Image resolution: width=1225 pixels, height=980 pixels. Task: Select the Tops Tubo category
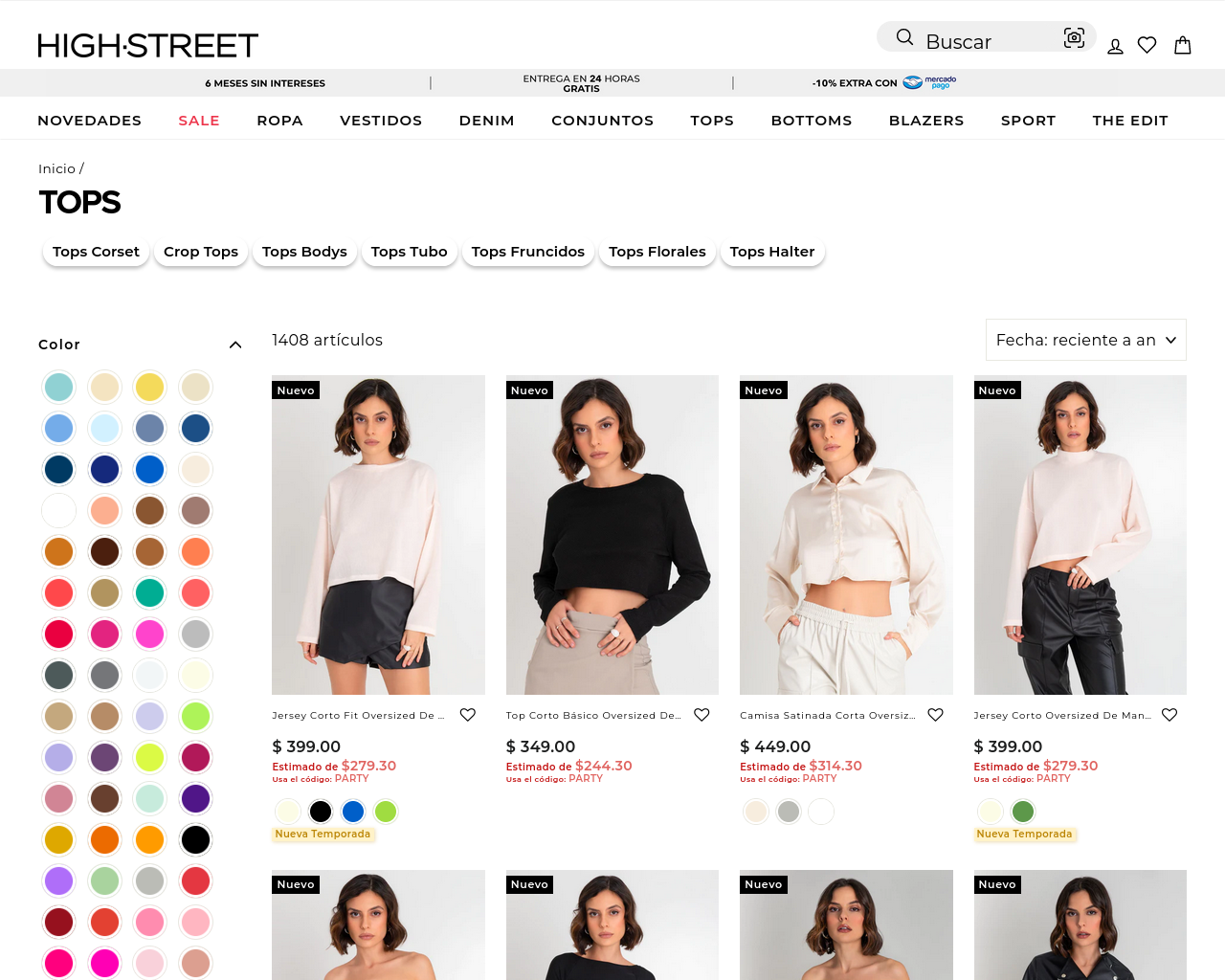(409, 252)
